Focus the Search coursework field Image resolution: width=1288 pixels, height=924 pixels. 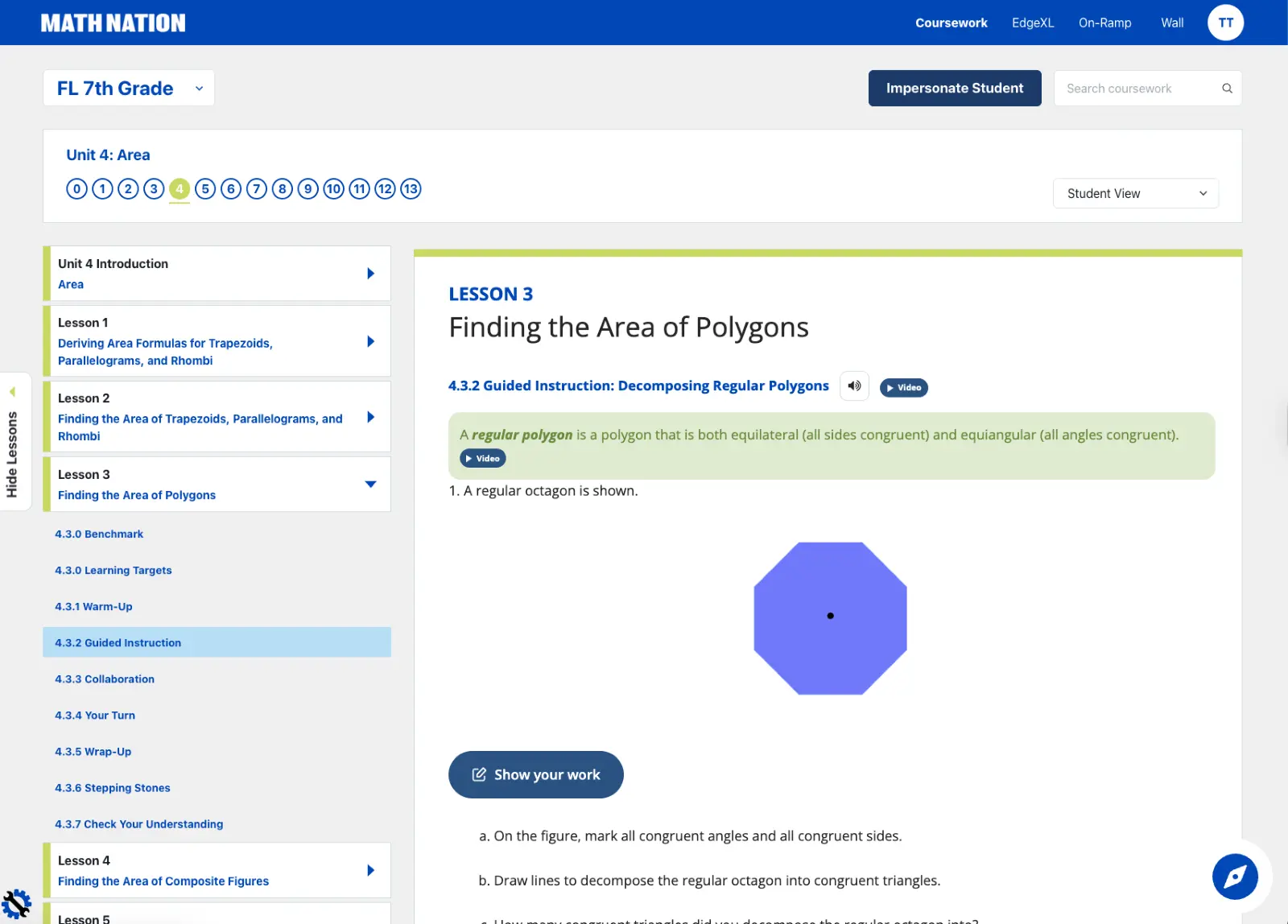coord(1137,89)
